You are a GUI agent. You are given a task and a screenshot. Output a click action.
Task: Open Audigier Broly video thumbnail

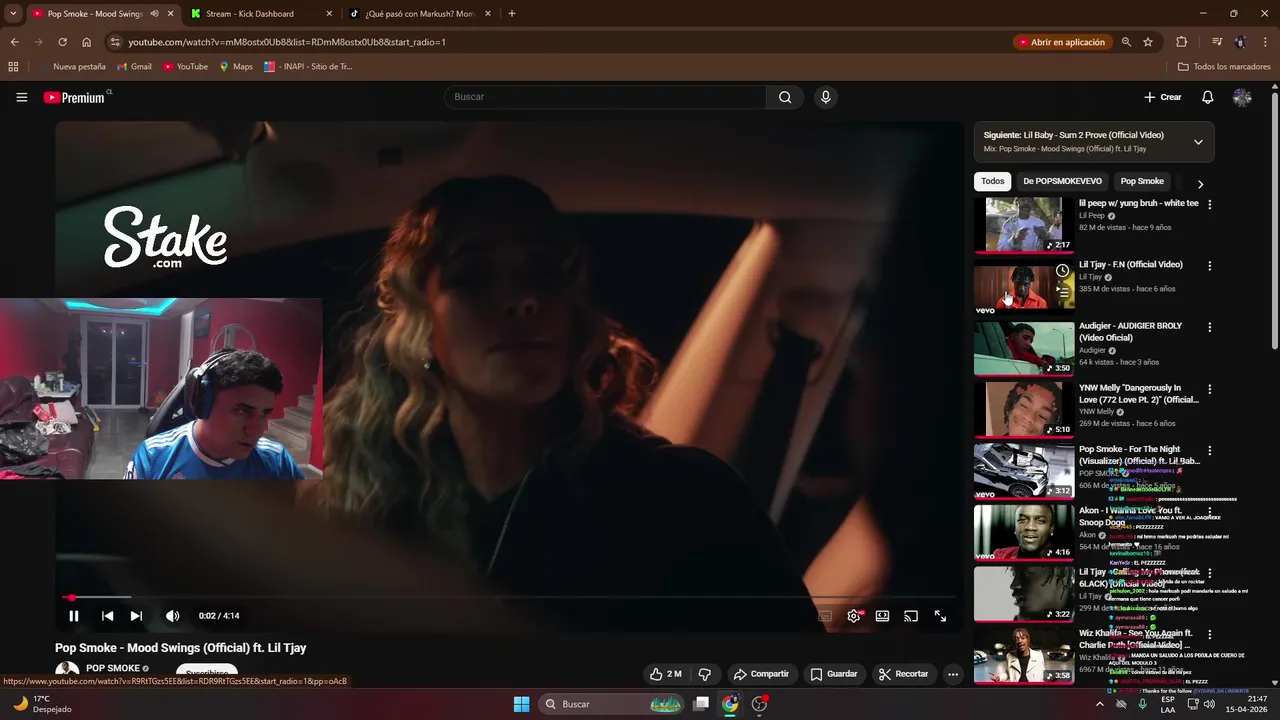click(x=1024, y=348)
